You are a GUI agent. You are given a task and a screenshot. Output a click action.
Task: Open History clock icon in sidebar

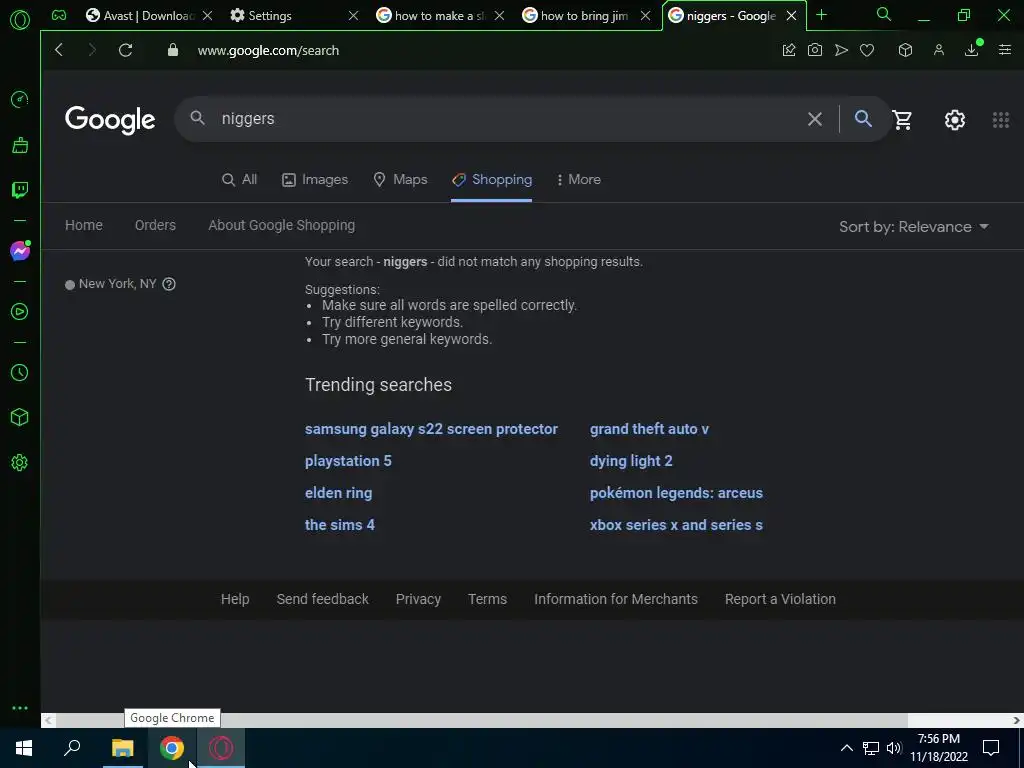tap(20, 372)
